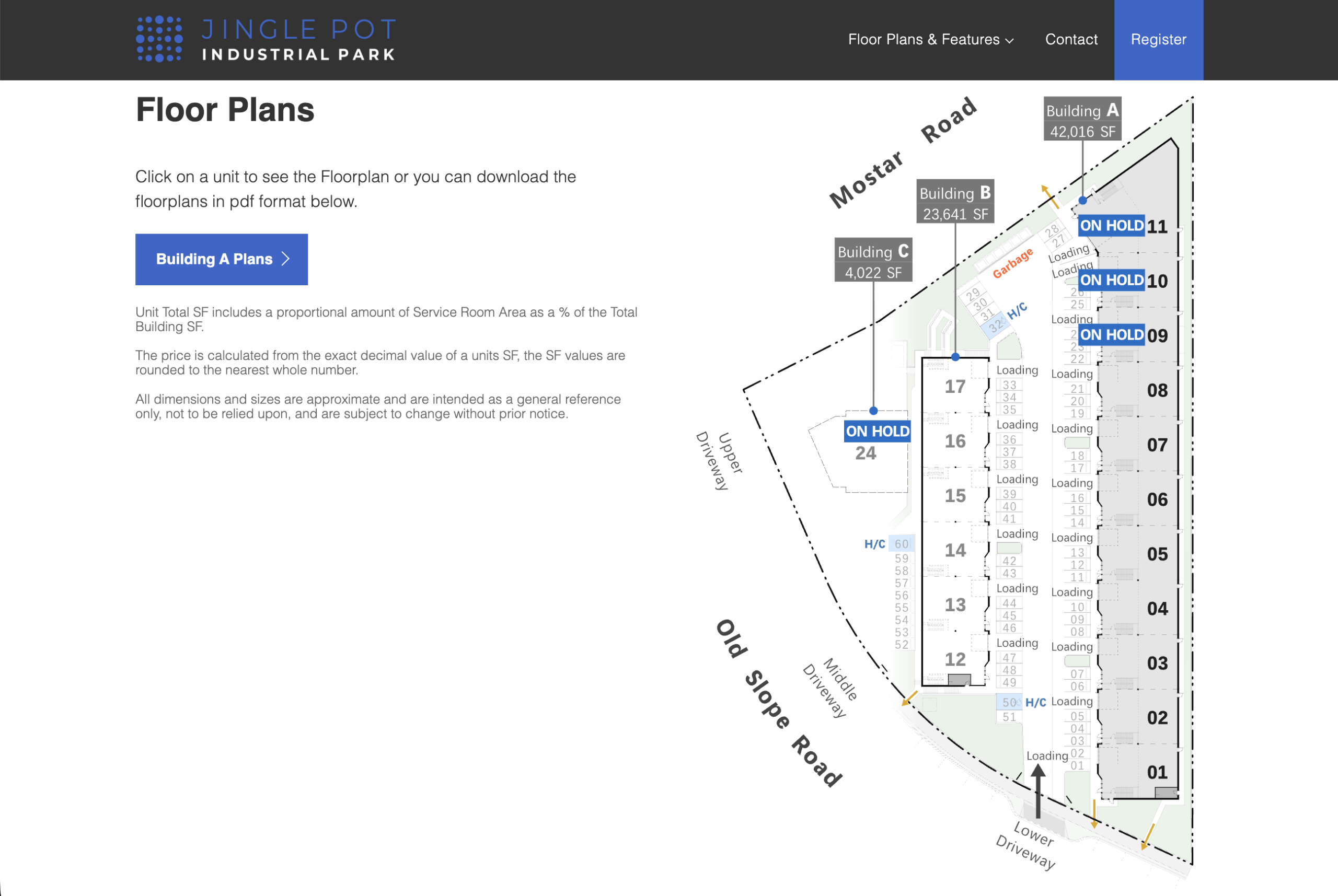Click the Building A 42,016 SF label
This screenshot has width=1338, height=896.
[x=1082, y=119]
